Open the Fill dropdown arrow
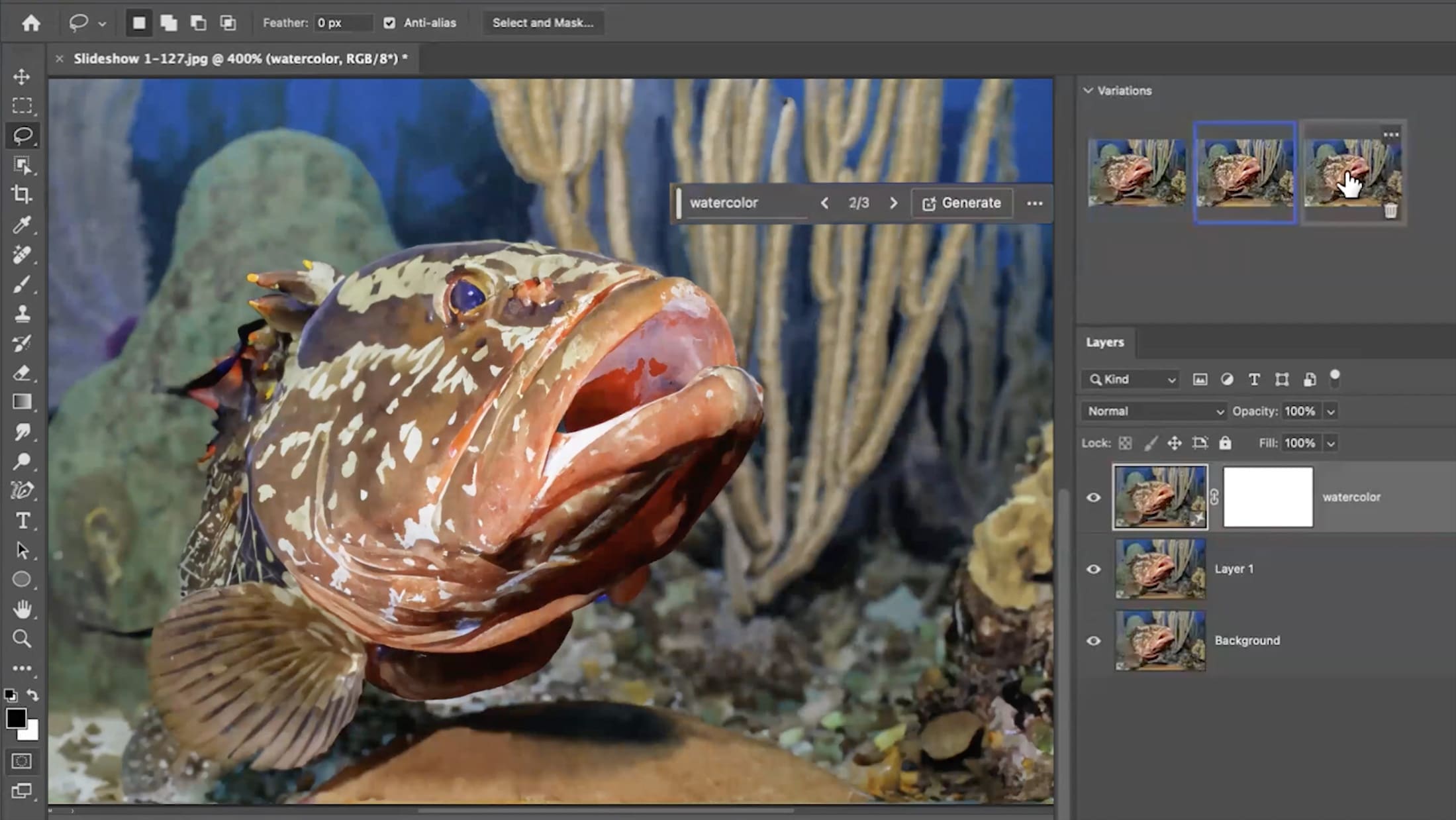 coord(1330,444)
